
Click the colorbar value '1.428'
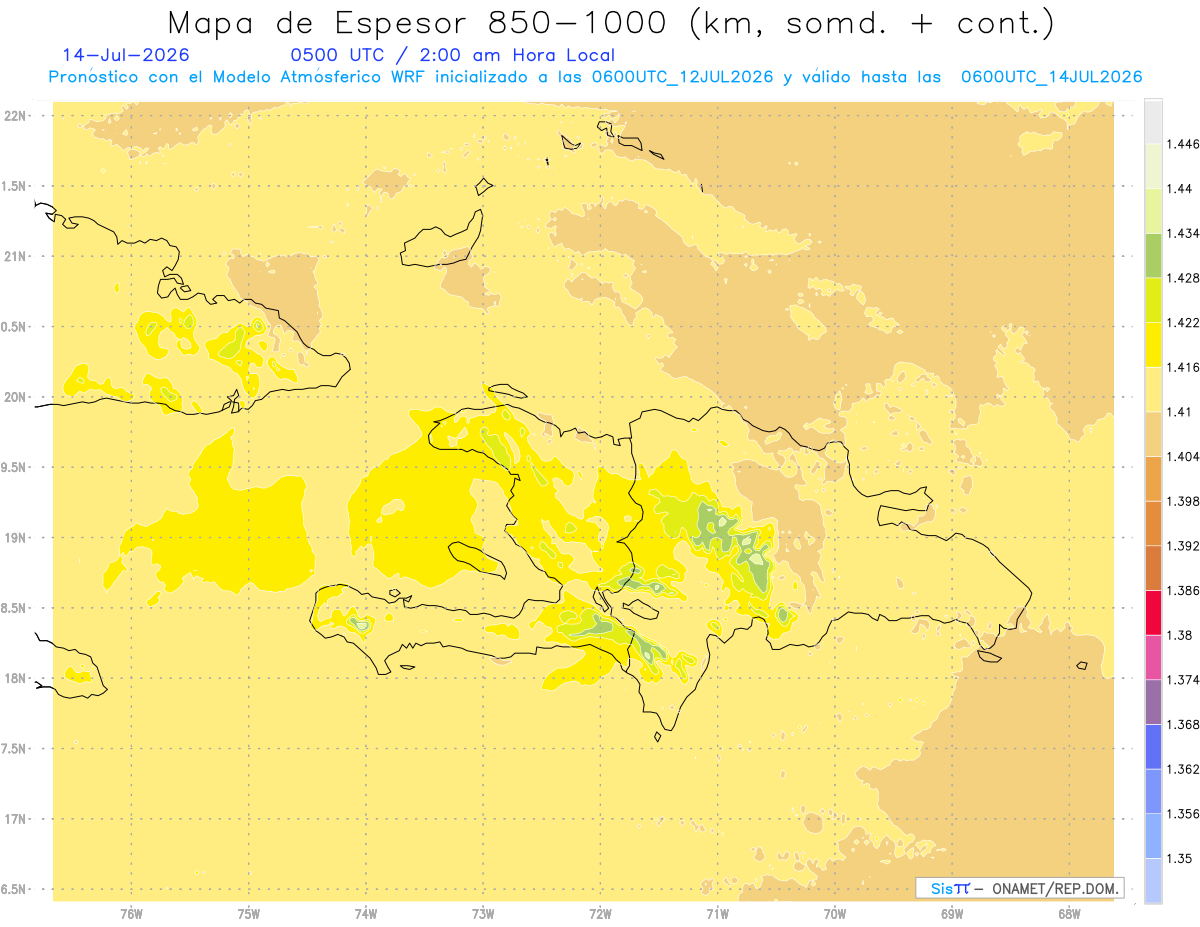[x=1183, y=278]
